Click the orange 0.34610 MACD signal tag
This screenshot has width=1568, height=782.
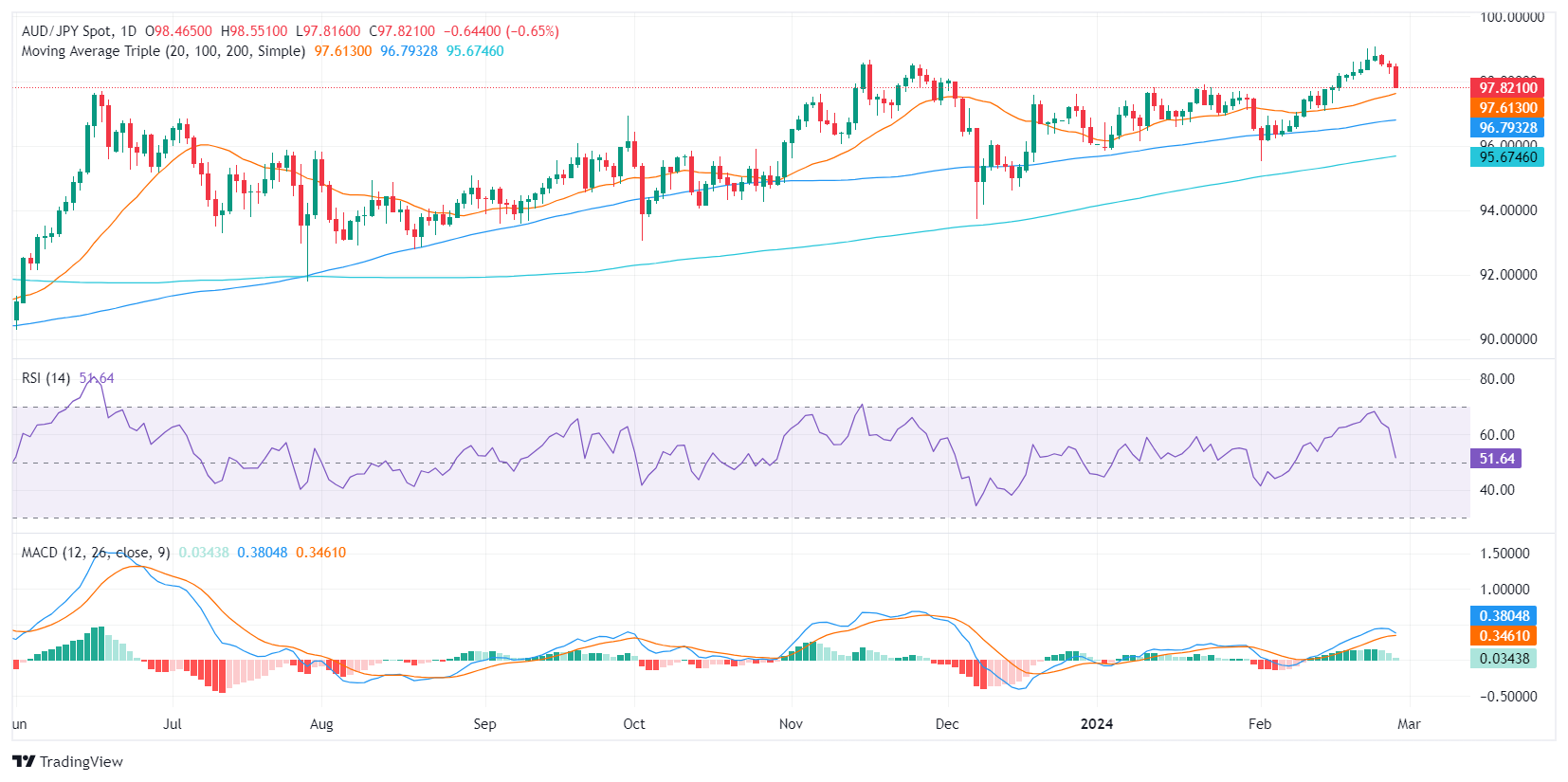coord(1504,636)
